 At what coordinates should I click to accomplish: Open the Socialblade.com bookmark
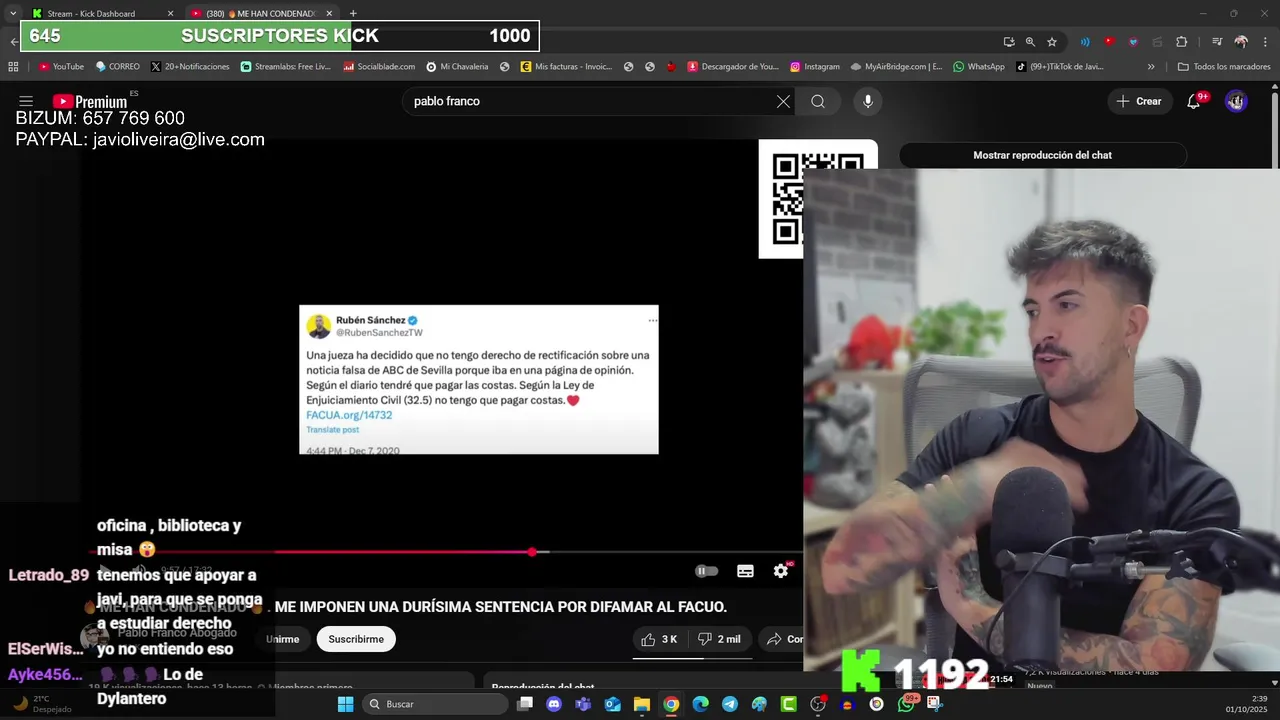tap(378, 67)
